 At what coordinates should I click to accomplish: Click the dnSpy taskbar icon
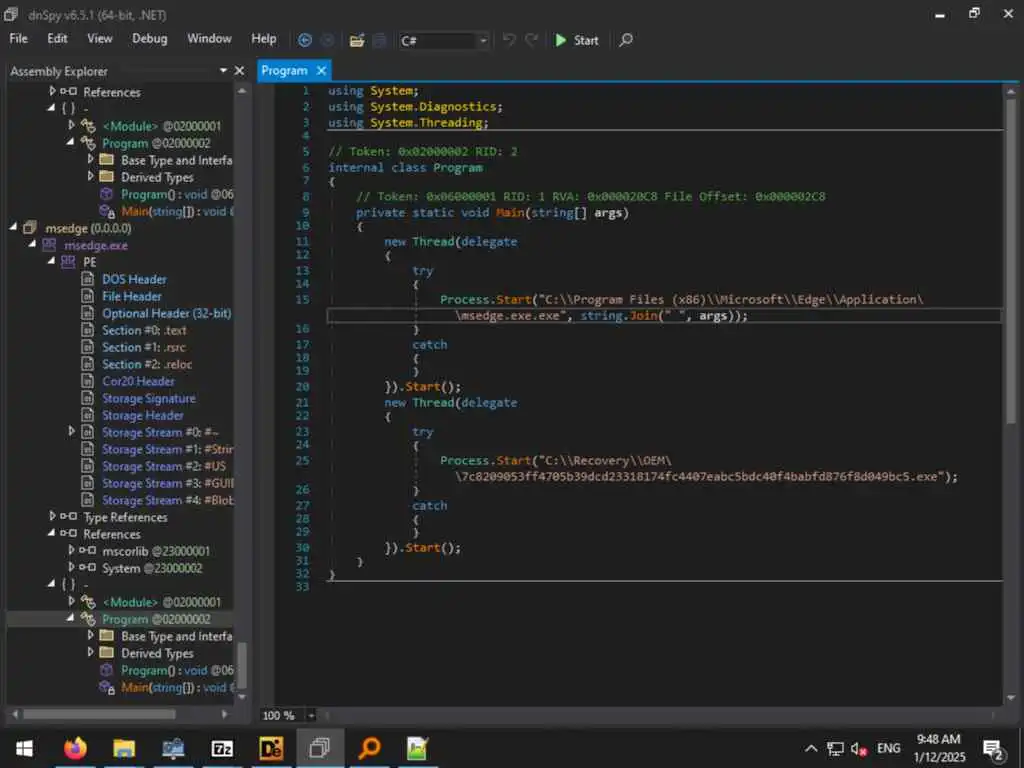pos(319,748)
